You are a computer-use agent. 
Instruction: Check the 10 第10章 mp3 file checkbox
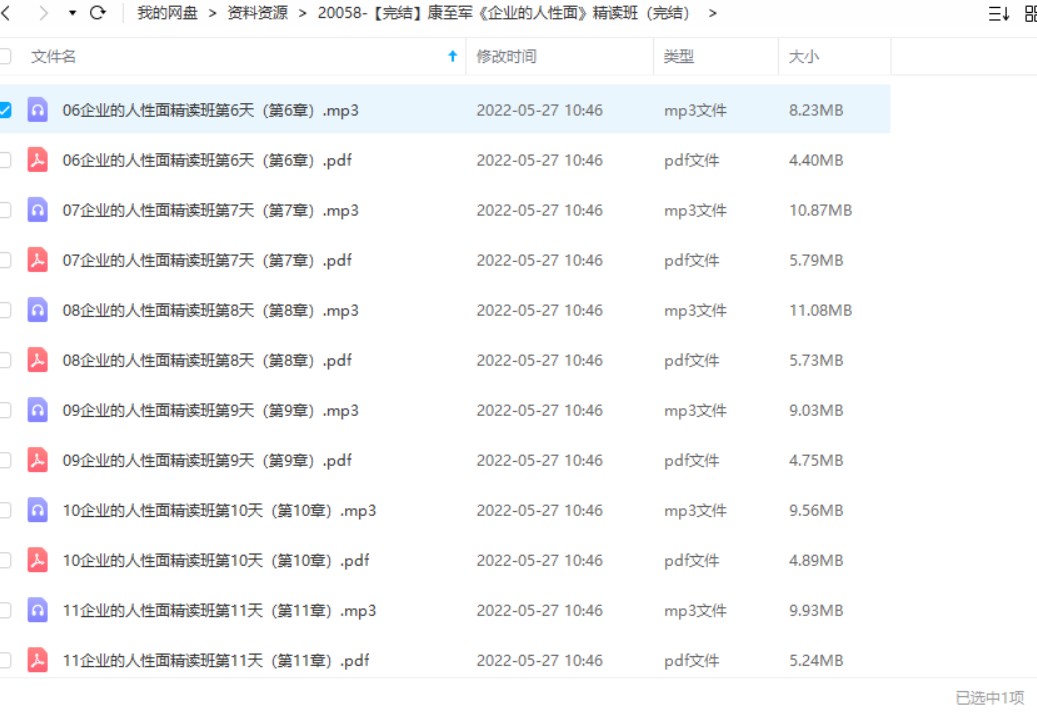(x=5, y=510)
